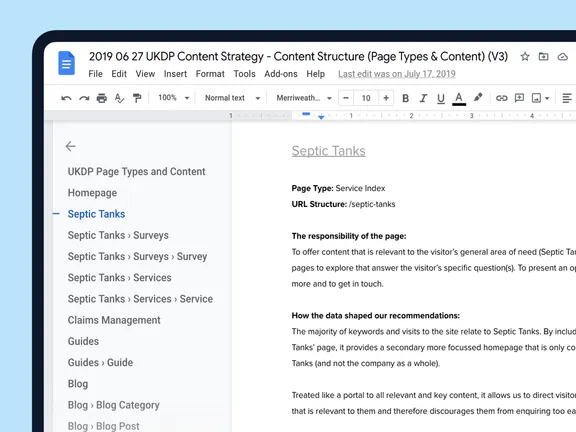Open the File menu
This screenshot has width=576, height=432.
pos(96,74)
